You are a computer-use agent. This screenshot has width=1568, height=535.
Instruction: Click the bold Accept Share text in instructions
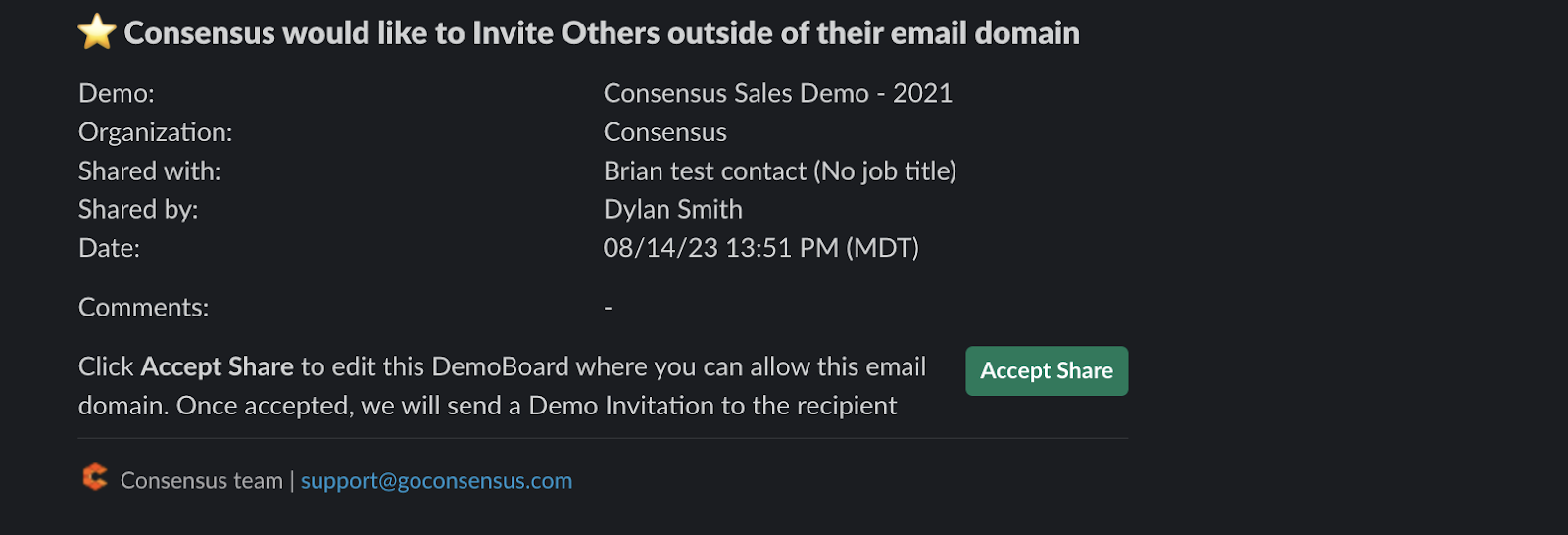pos(217,366)
